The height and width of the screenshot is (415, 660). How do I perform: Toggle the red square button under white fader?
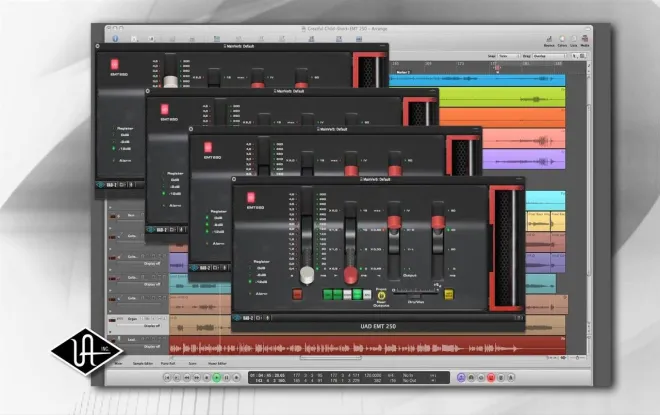(x=297, y=294)
